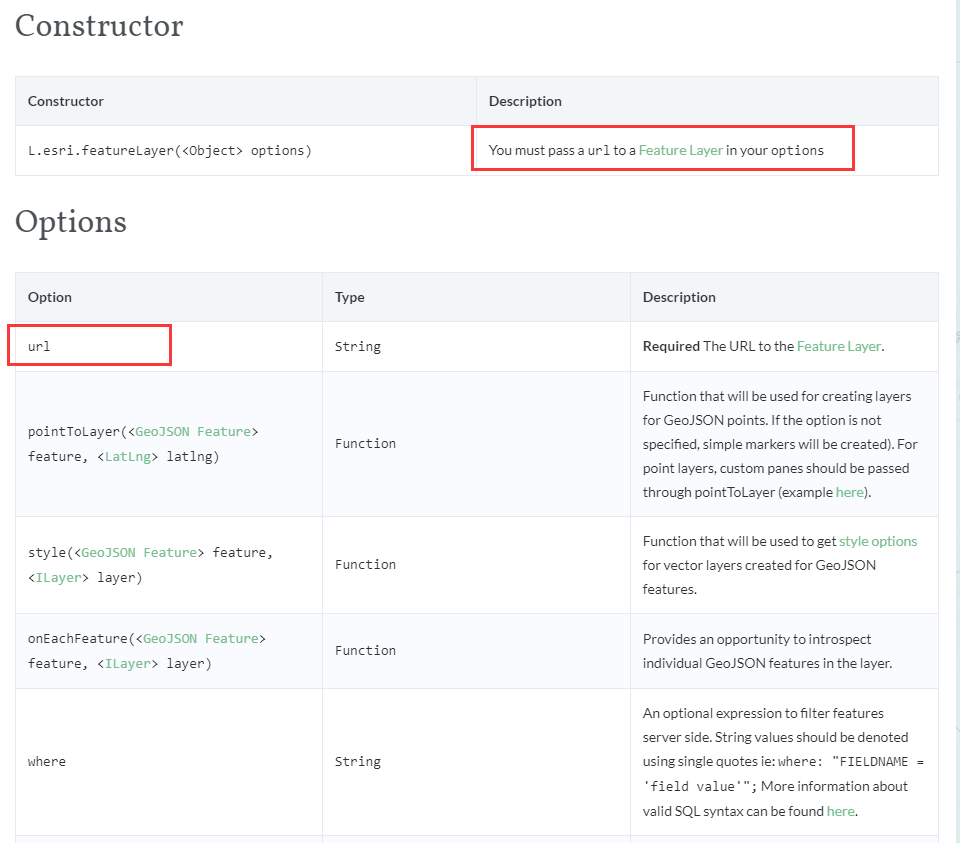Follow the Feature Layer link in url row
Screen dimensions: 960x843
840,346
